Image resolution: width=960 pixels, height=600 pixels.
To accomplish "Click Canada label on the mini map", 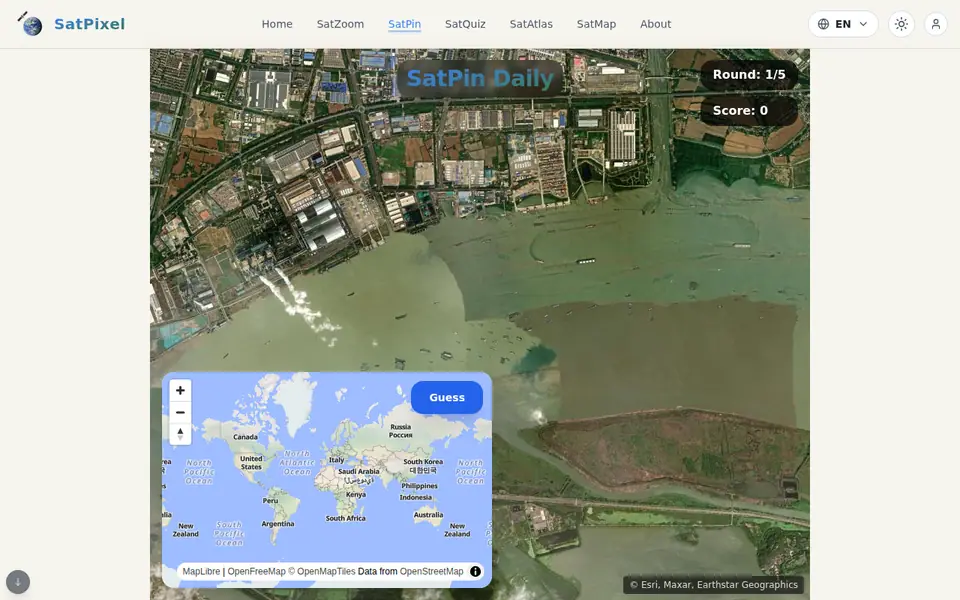I will point(246,437).
